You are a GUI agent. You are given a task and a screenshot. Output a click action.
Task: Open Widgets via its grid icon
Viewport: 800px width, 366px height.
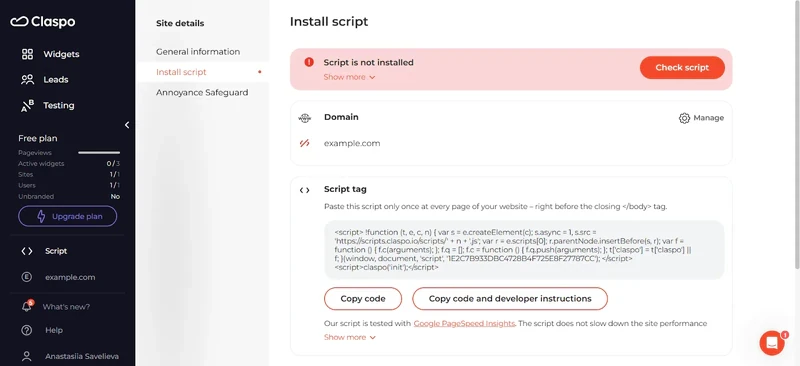point(27,54)
